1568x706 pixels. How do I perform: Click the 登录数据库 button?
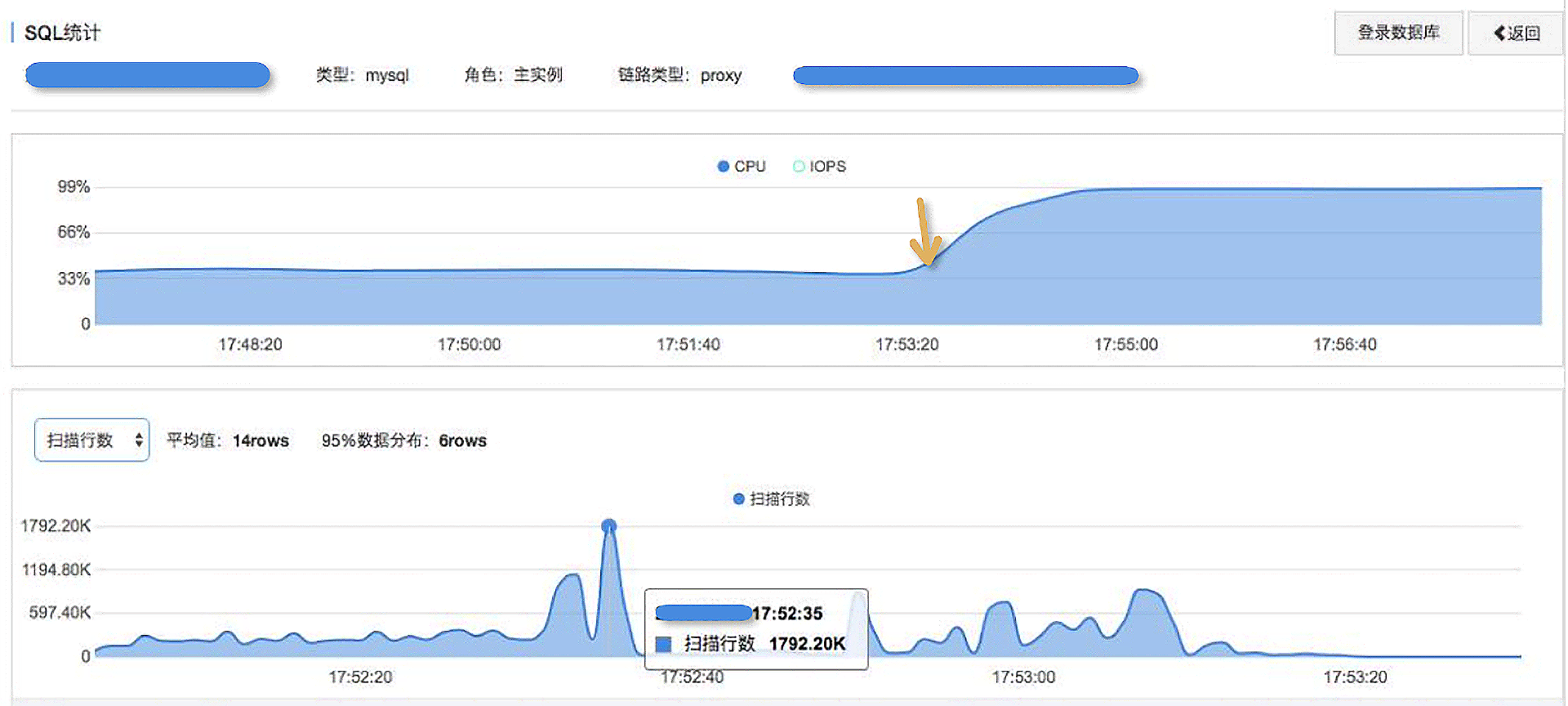point(1397,33)
